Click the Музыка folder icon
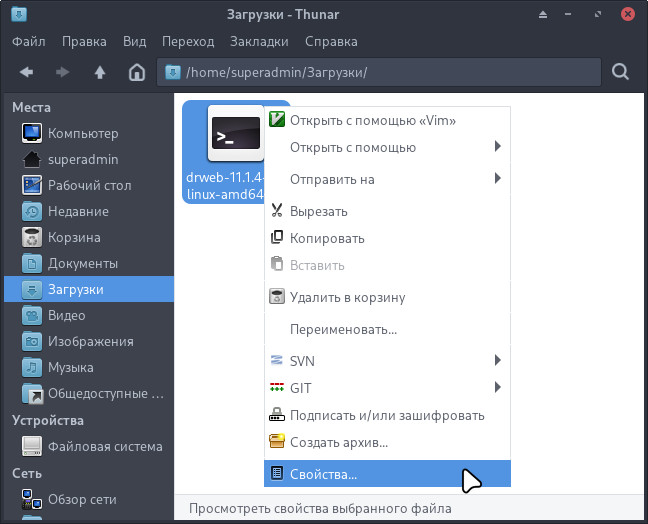 [32, 367]
